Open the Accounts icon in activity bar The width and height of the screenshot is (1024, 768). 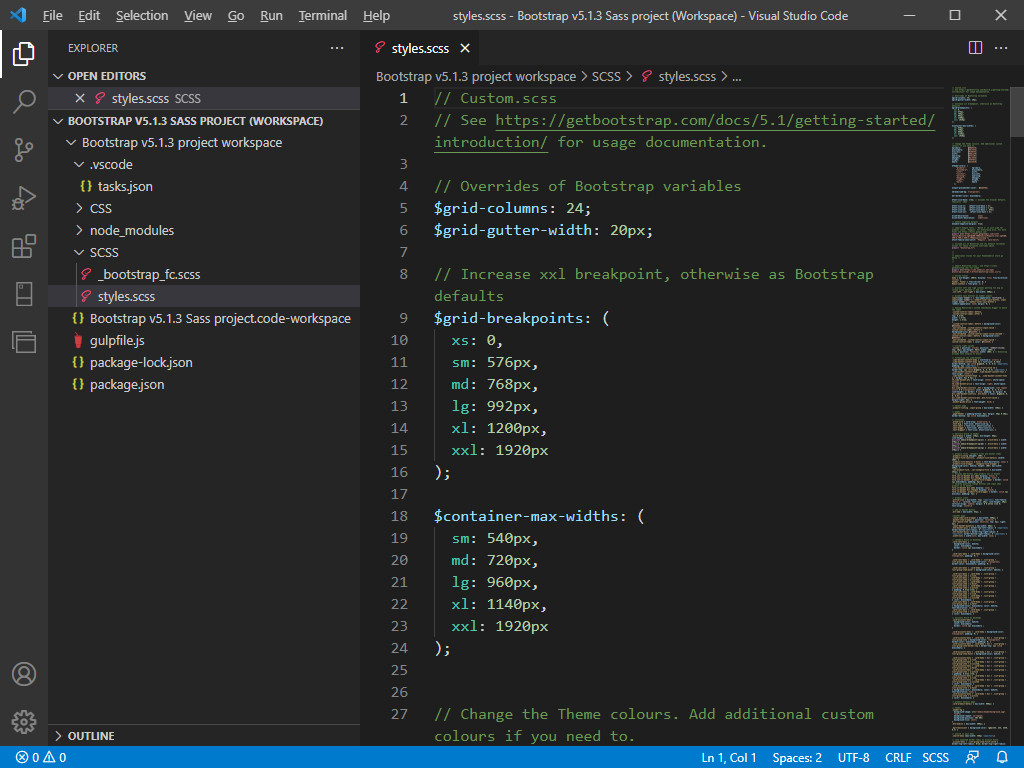tap(24, 674)
